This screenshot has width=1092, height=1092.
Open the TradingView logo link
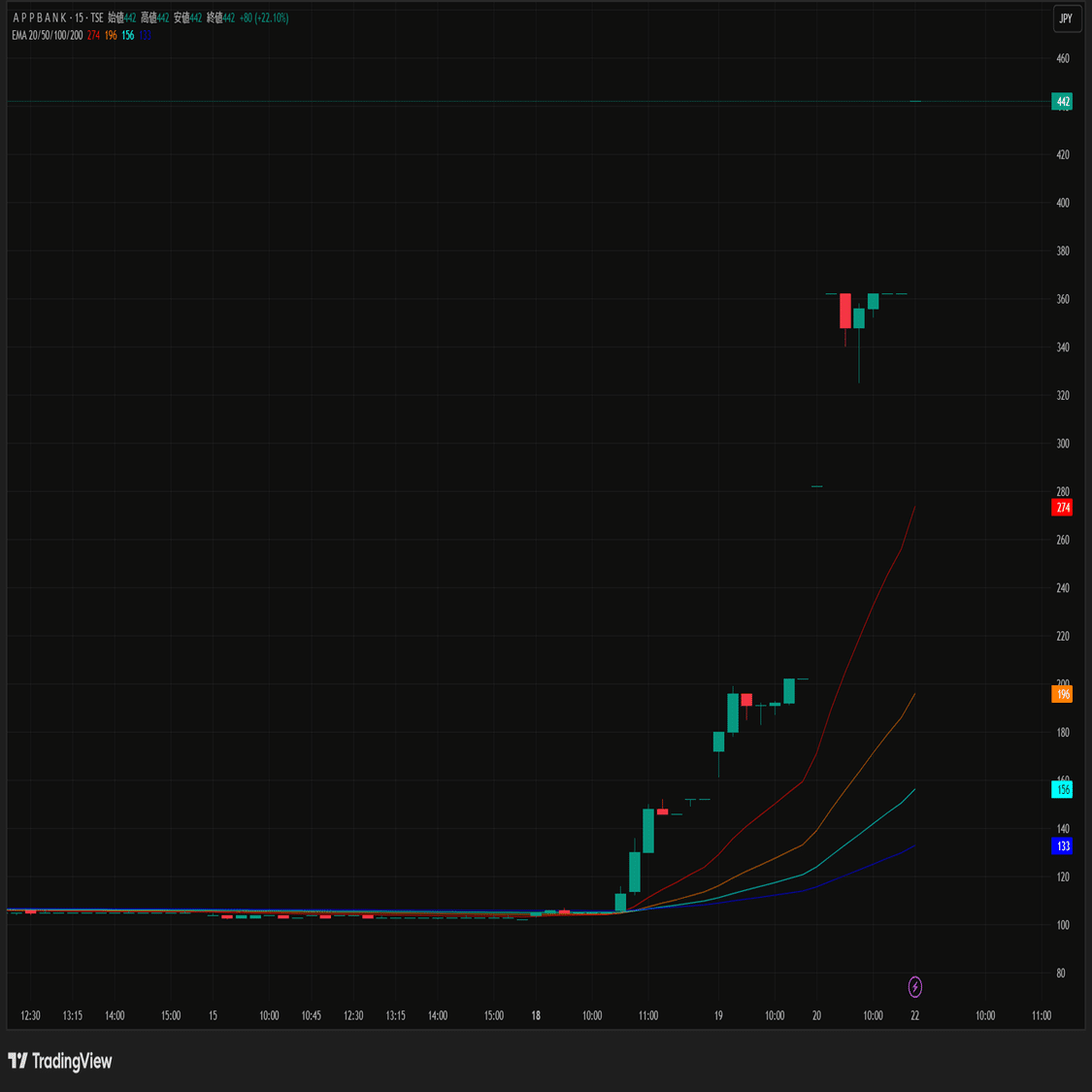(x=60, y=1061)
